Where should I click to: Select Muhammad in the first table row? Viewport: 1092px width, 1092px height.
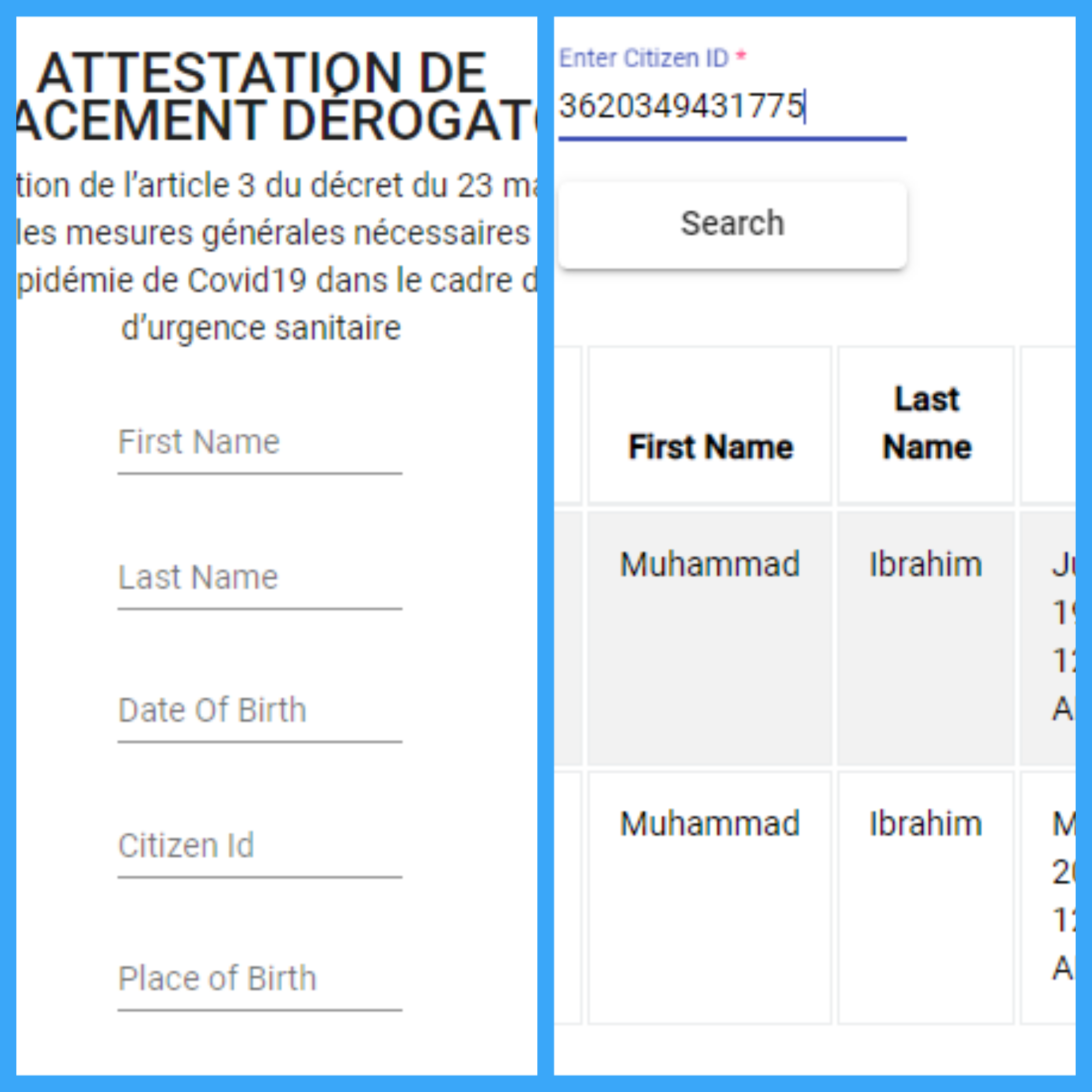pyautogui.click(x=710, y=565)
